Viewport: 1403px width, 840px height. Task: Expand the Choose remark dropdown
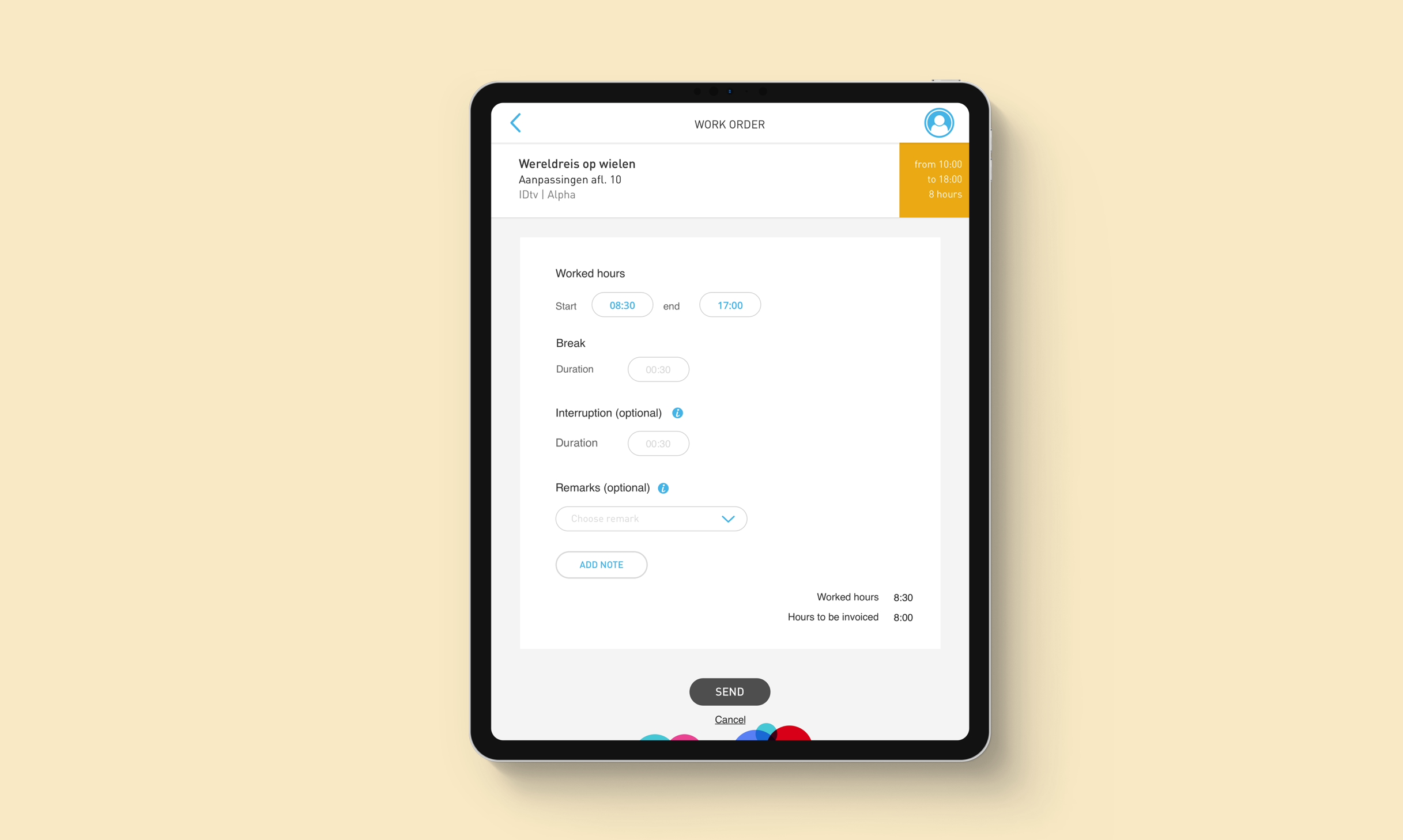point(650,518)
